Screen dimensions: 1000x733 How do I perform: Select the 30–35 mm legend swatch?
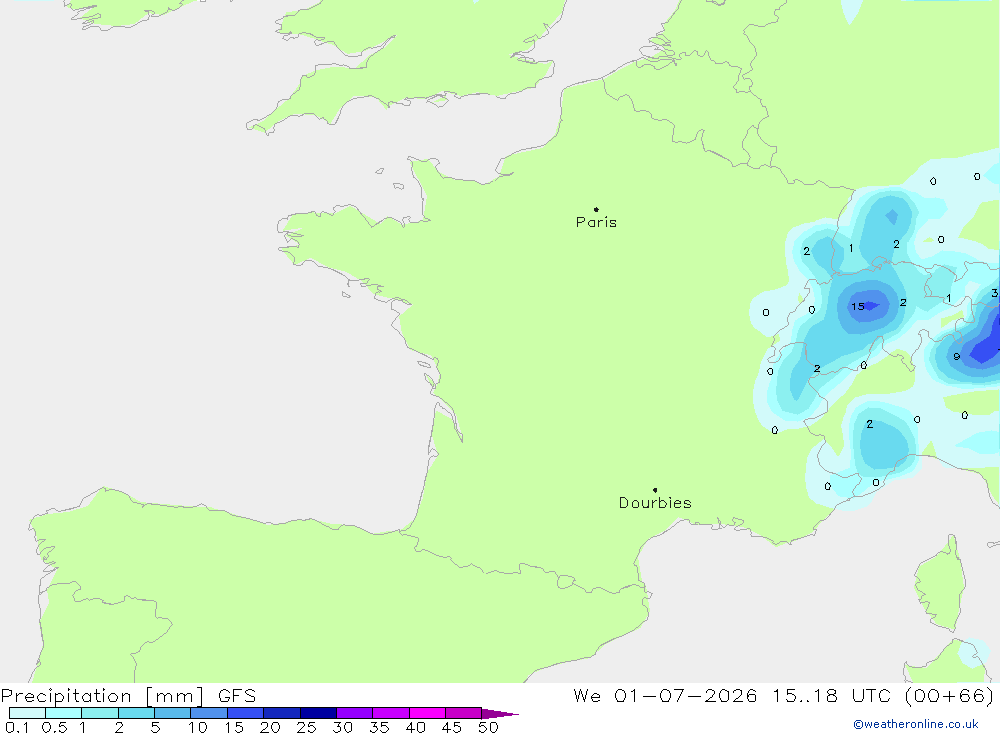click(355, 713)
